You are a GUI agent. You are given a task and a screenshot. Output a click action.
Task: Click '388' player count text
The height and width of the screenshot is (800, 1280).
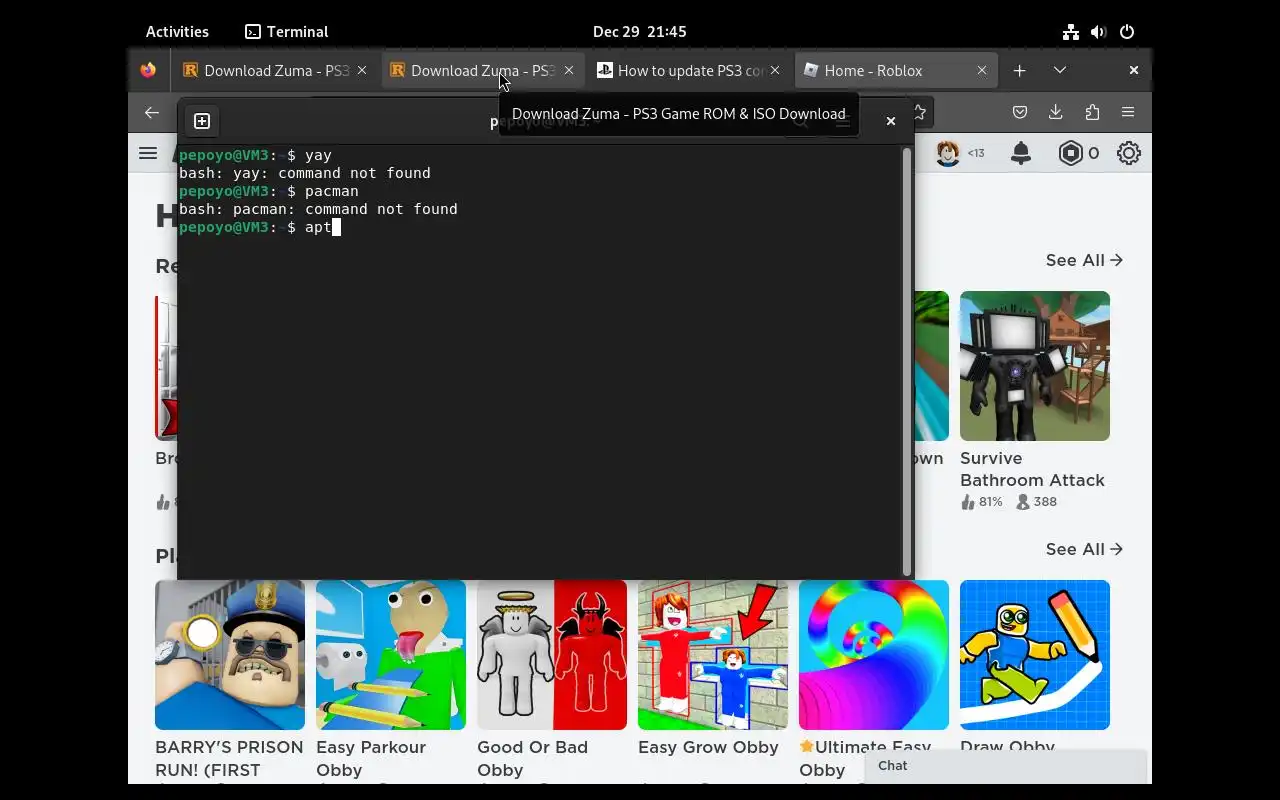[1045, 502]
